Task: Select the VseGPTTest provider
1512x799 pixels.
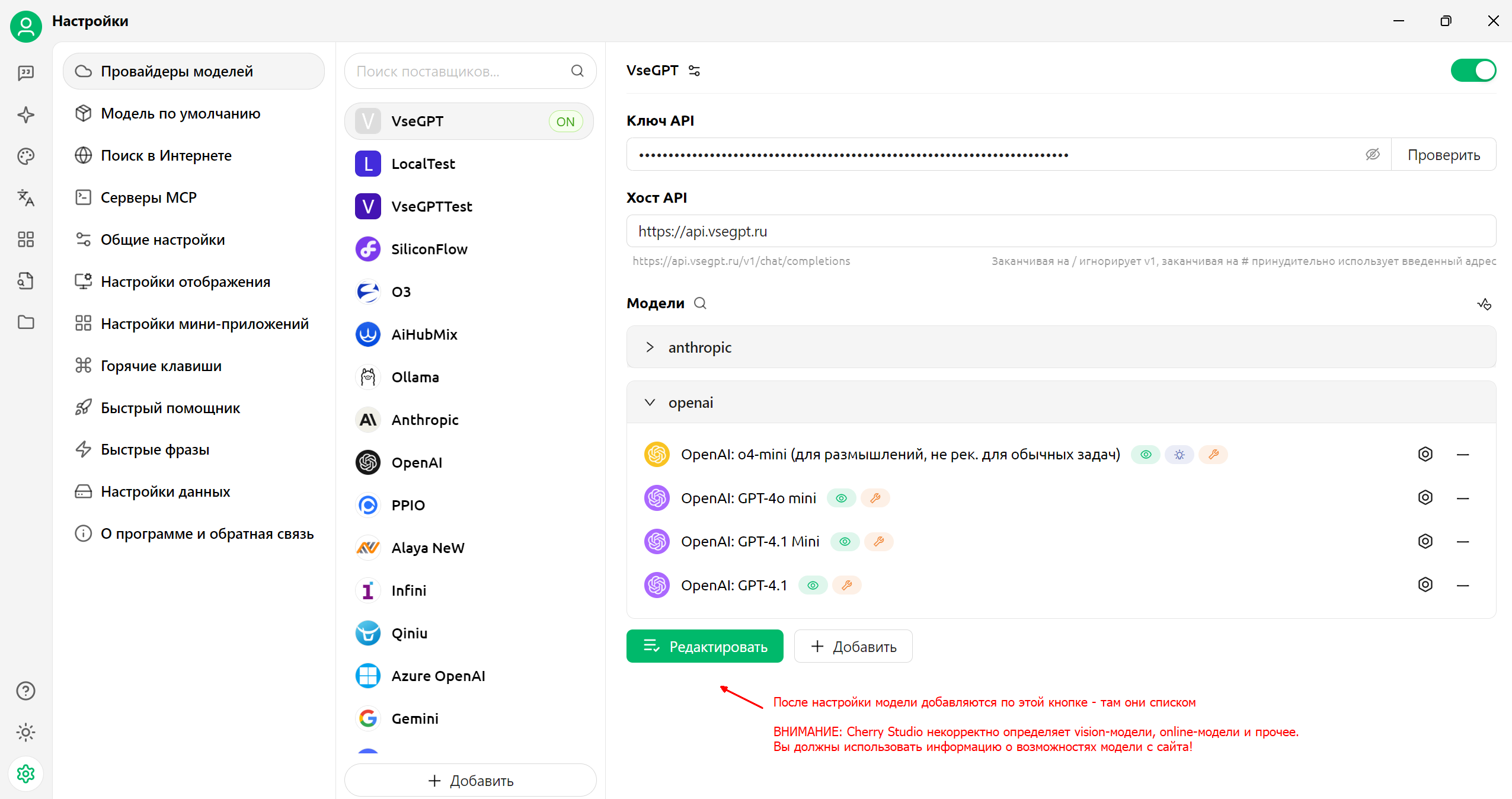Action: point(469,206)
